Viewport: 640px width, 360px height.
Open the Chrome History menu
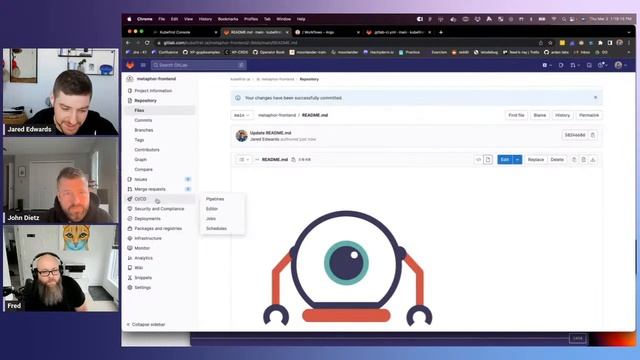pos(205,19)
